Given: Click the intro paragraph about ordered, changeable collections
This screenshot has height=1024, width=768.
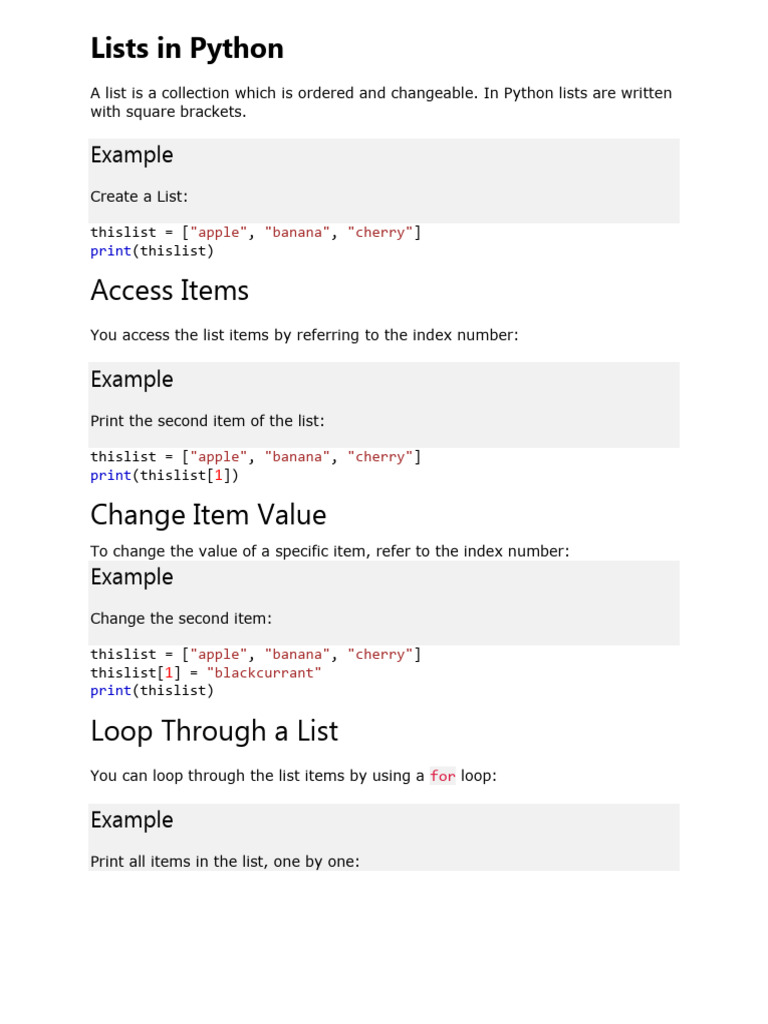Looking at the screenshot, I should 380,102.
